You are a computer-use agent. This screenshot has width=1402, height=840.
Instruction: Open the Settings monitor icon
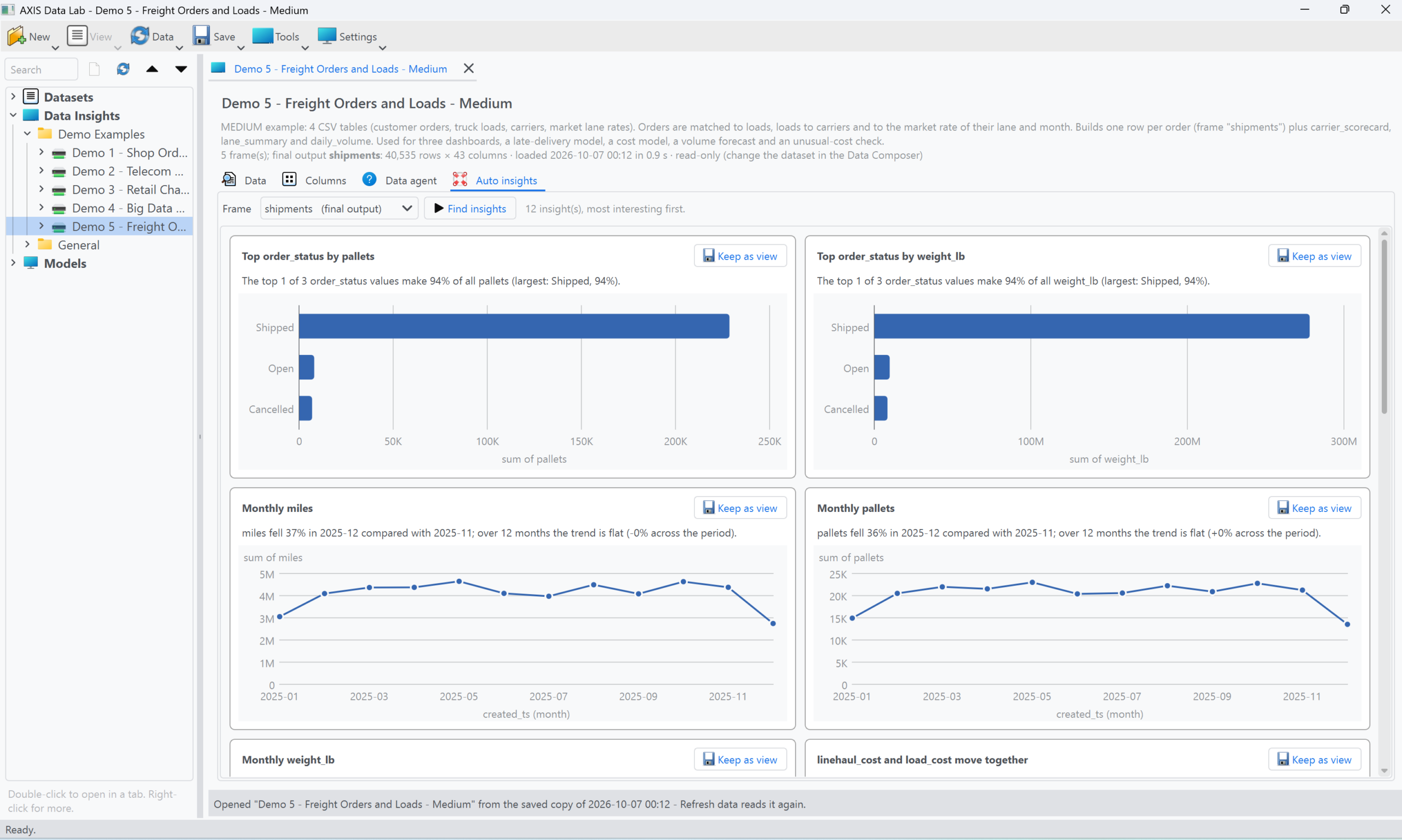(326, 36)
